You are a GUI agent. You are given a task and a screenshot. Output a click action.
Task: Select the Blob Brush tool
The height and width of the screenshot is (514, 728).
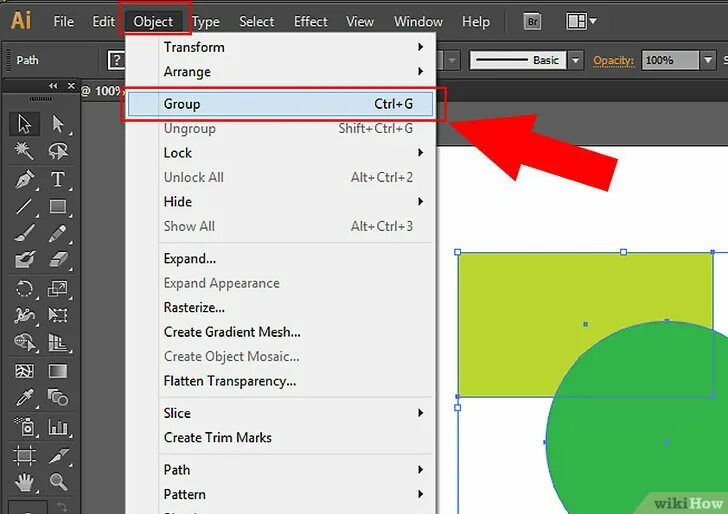pyautogui.click(x=24, y=260)
